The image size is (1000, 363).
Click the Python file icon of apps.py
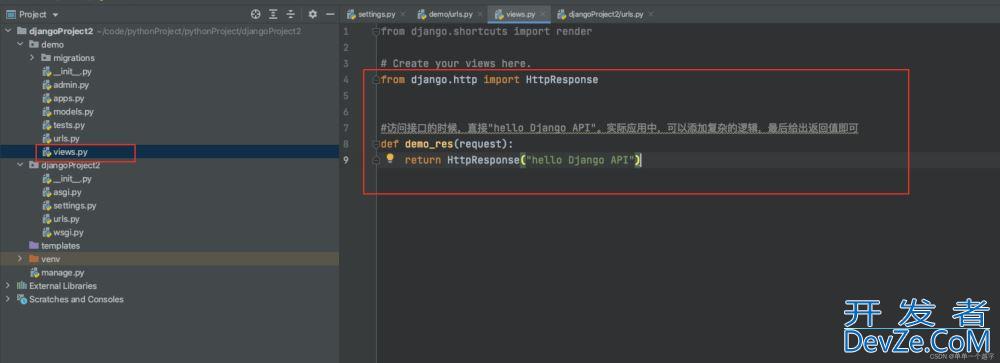pos(47,98)
